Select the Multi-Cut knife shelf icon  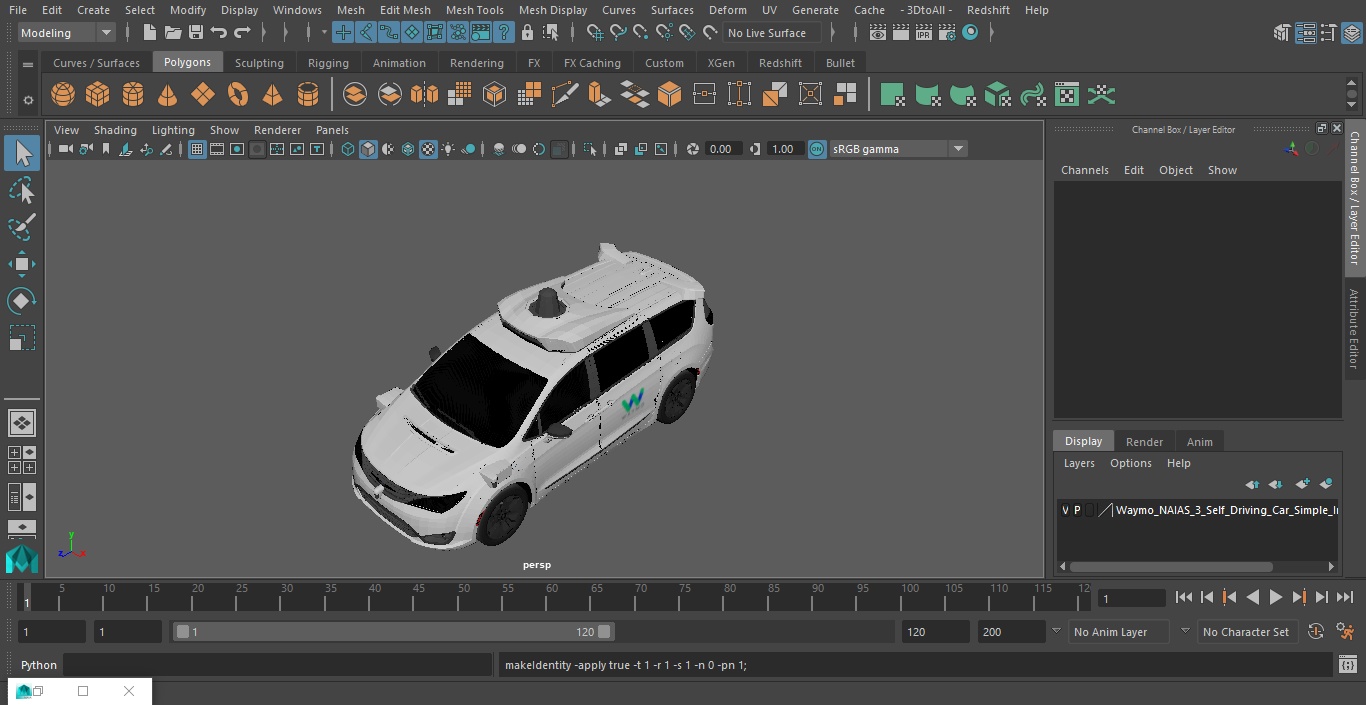click(x=565, y=95)
